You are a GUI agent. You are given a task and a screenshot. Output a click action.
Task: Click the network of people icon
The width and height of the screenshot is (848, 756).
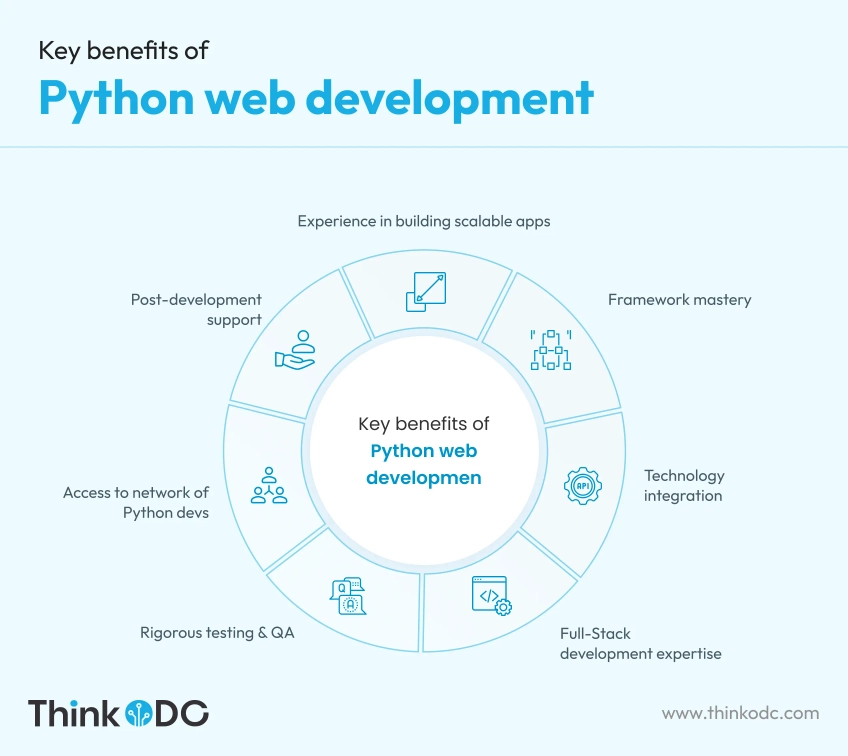269,486
